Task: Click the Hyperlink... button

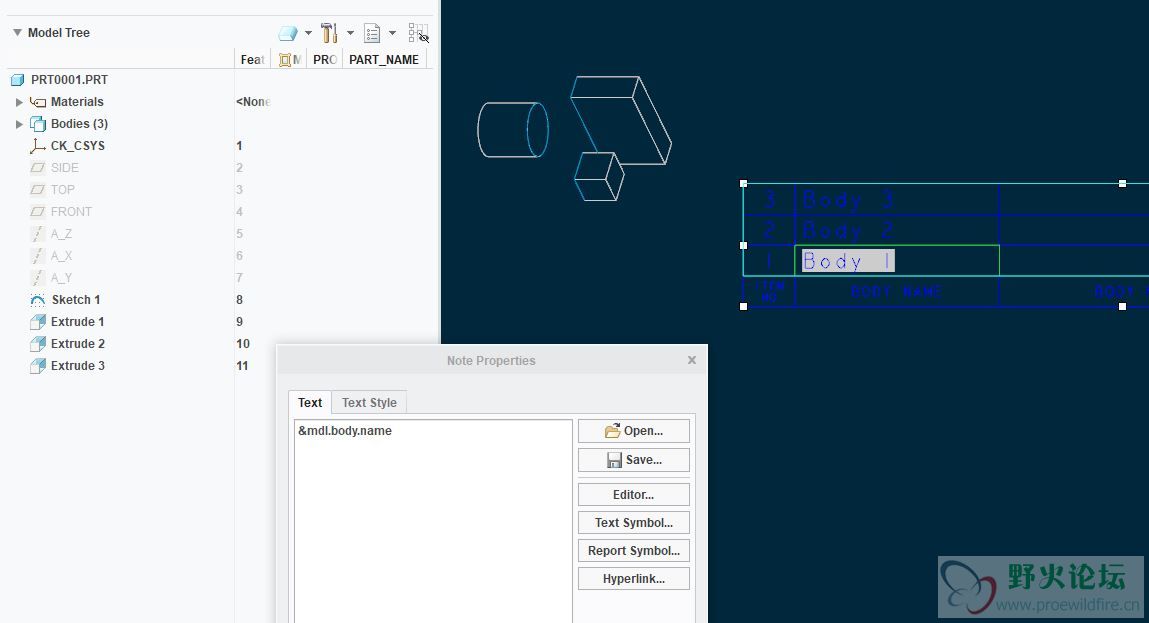Action: [x=634, y=578]
